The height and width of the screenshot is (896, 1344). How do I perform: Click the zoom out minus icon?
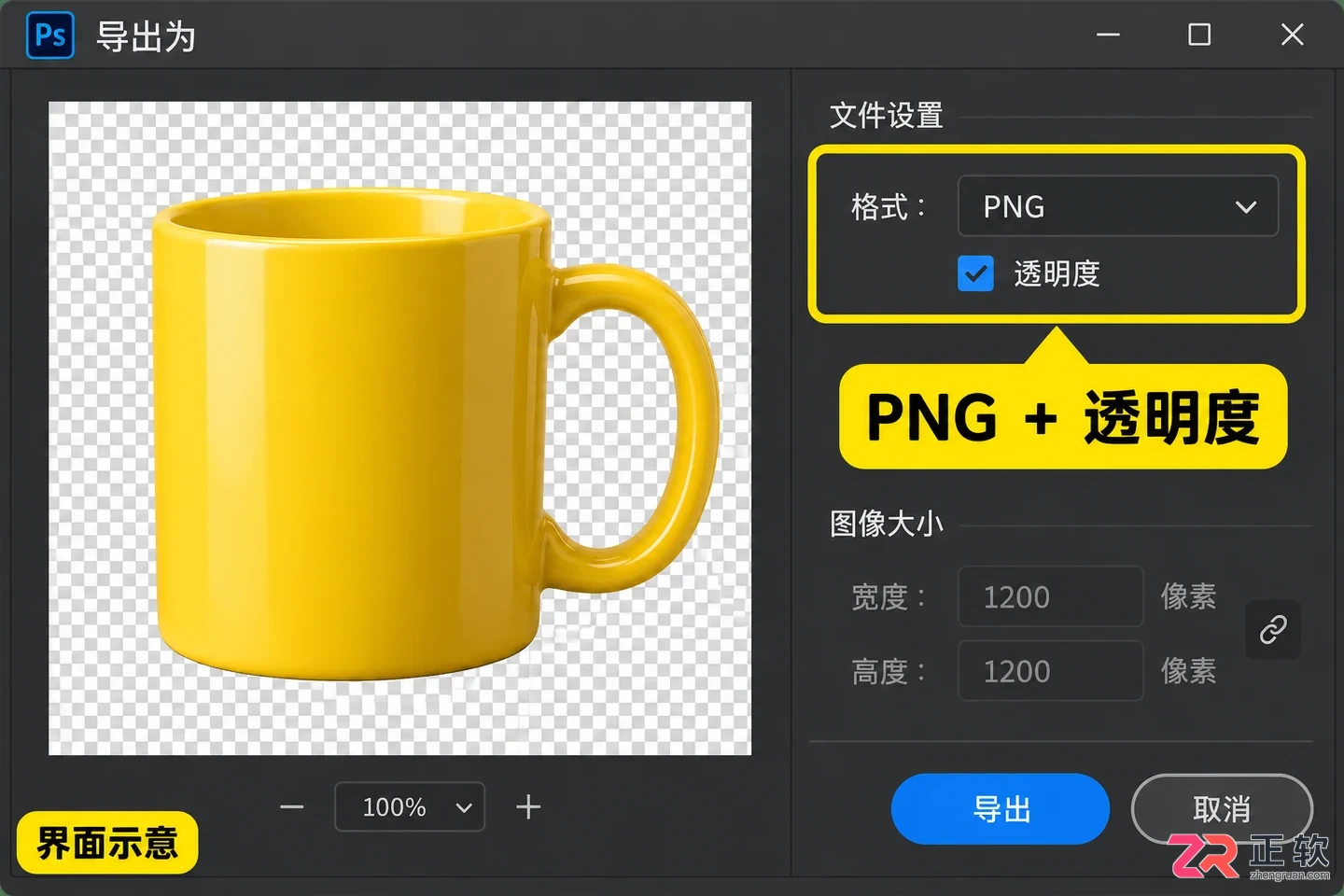292,807
